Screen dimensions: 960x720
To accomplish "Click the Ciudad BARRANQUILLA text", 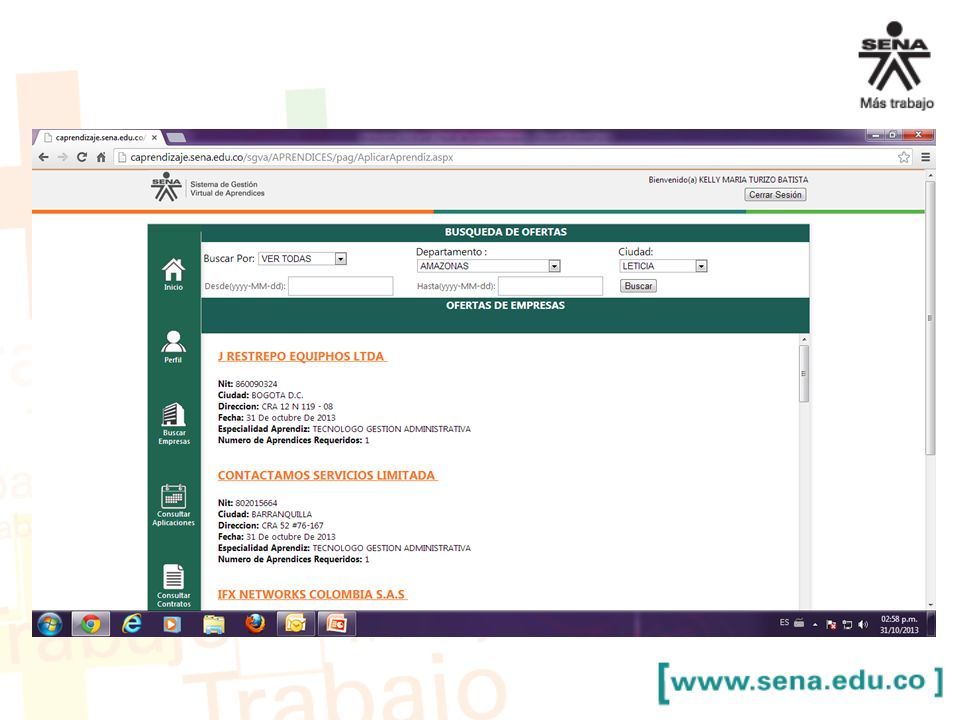I will coord(264,514).
